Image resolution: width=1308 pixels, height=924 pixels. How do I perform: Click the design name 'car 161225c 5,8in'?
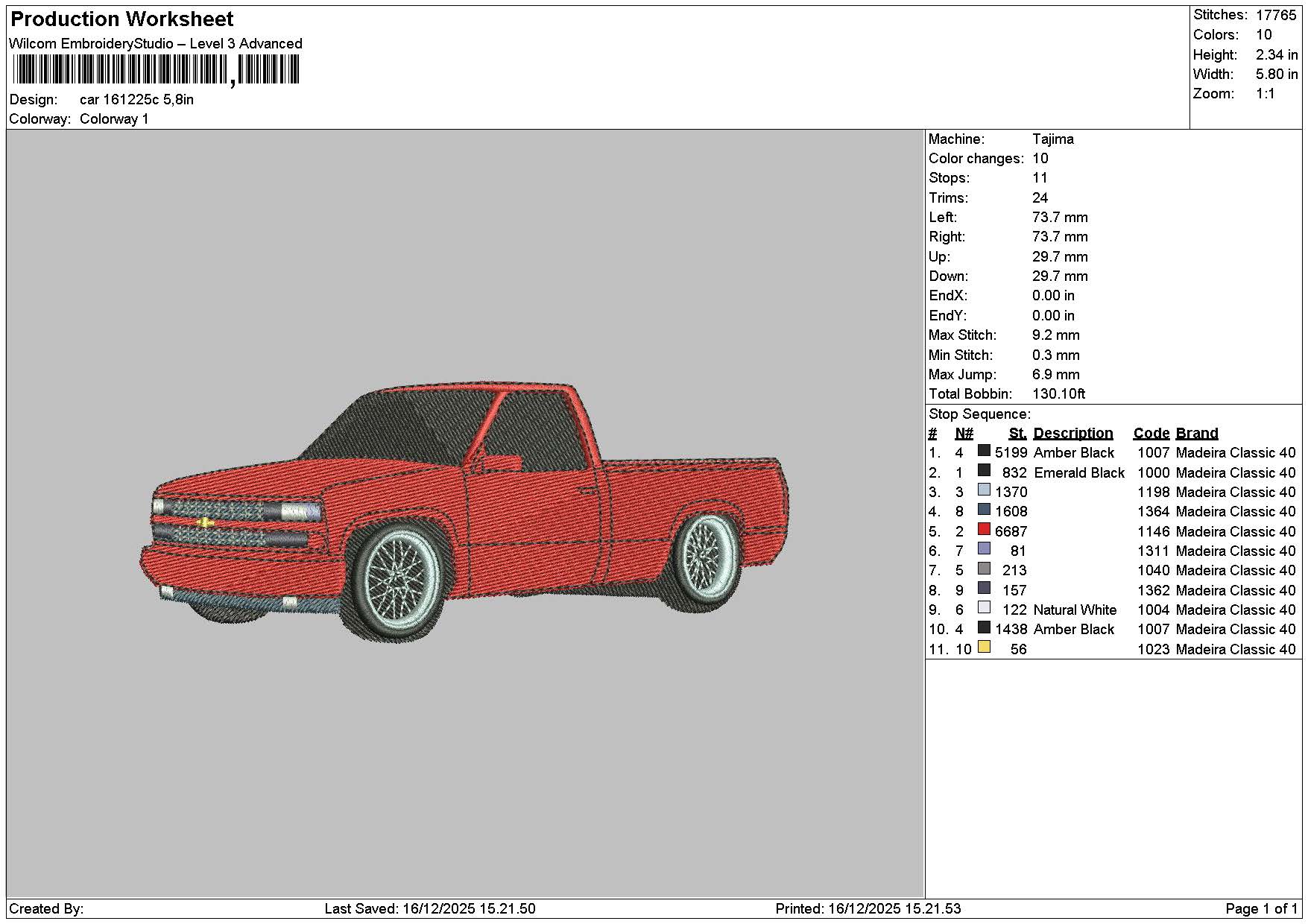[x=136, y=100]
